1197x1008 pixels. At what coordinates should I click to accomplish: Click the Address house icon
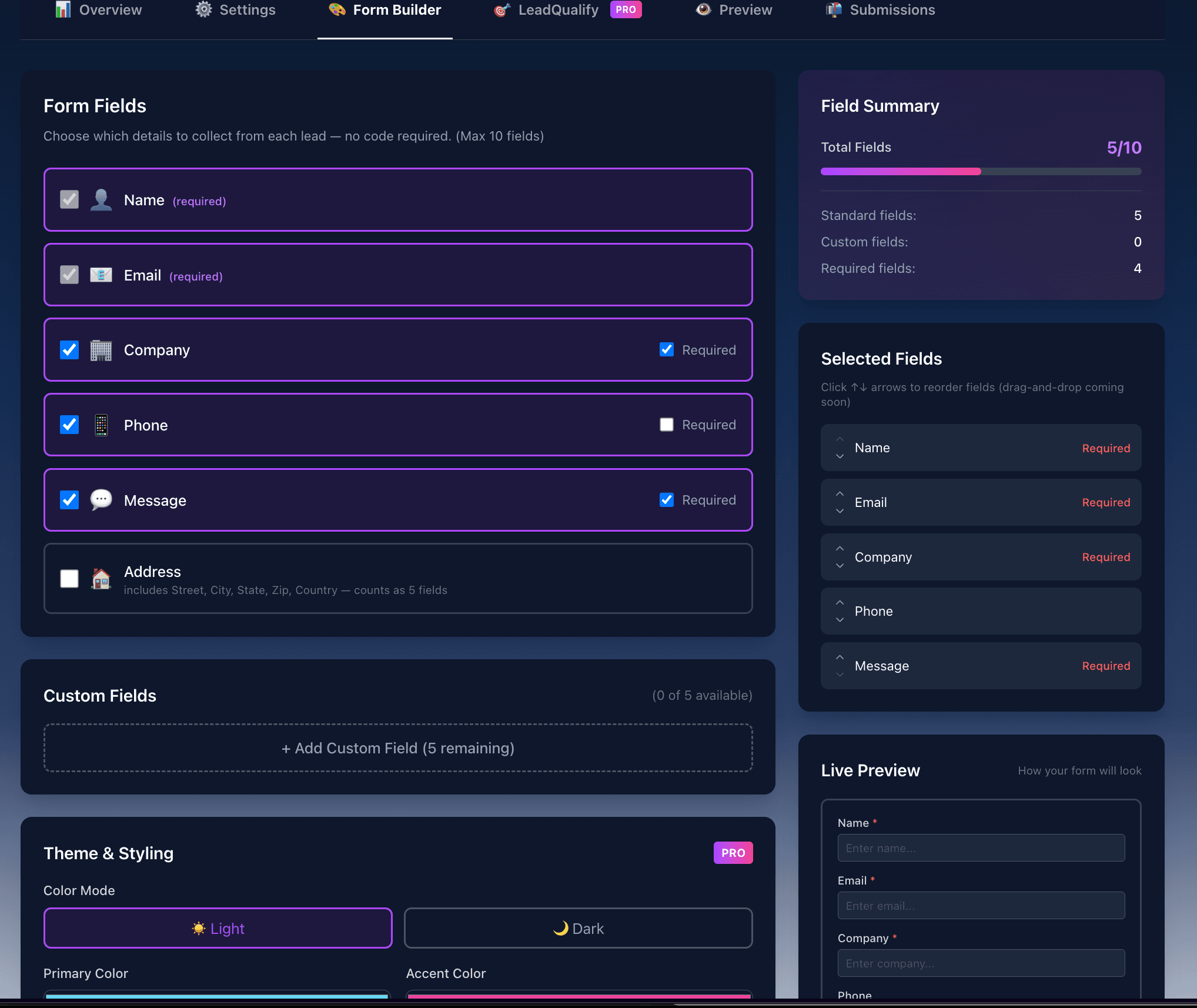coord(101,579)
